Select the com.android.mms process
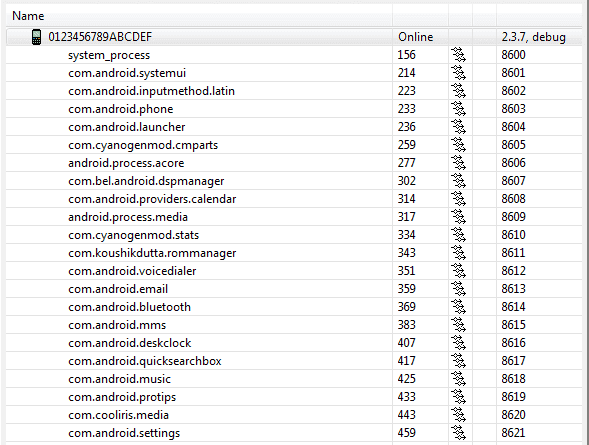The height and width of the screenshot is (445, 589). point(117,325)
